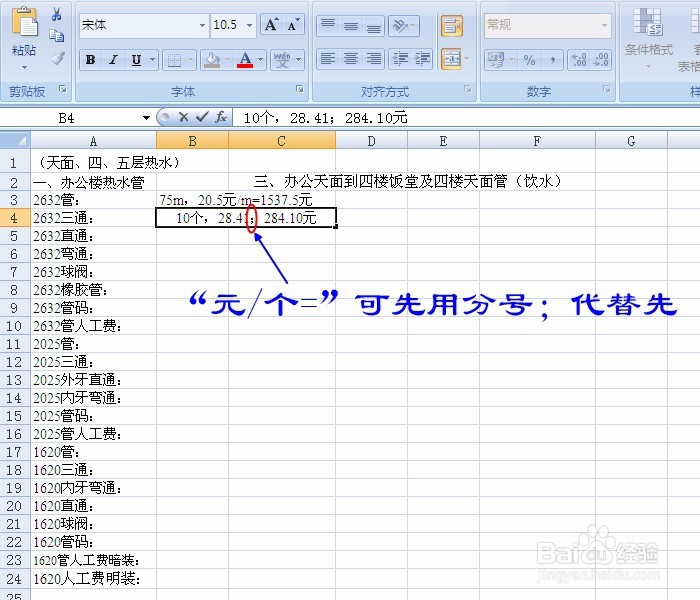Open Name Box dropdown arrow
Screen dimensions: 700x600
146,118
